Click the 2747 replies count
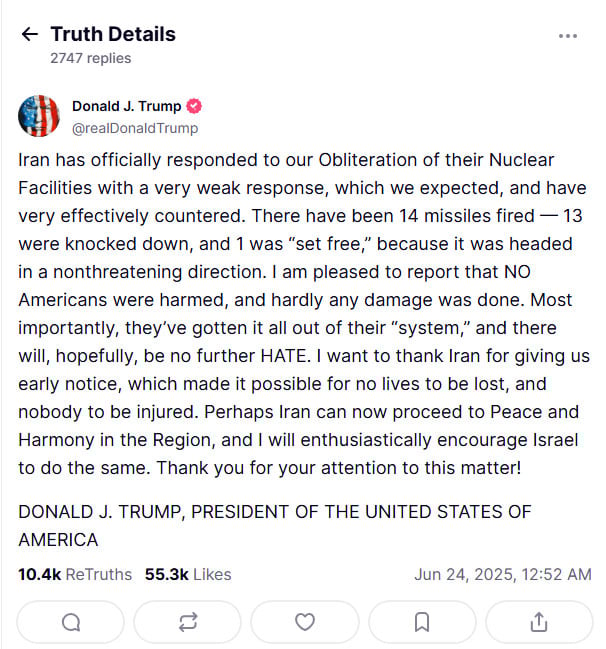This screenshot has height=649, width=606. pyautogui.click(x=90, y=58)
